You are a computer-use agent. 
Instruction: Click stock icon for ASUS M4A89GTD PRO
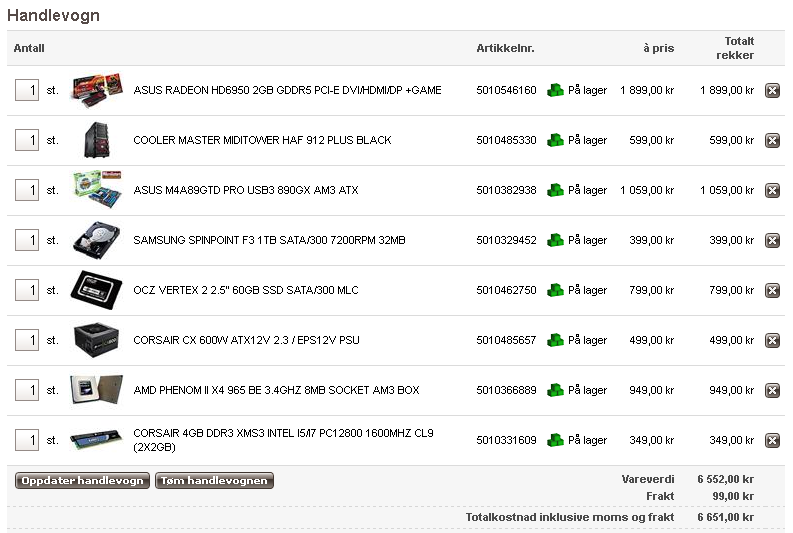tap(555, 190)
